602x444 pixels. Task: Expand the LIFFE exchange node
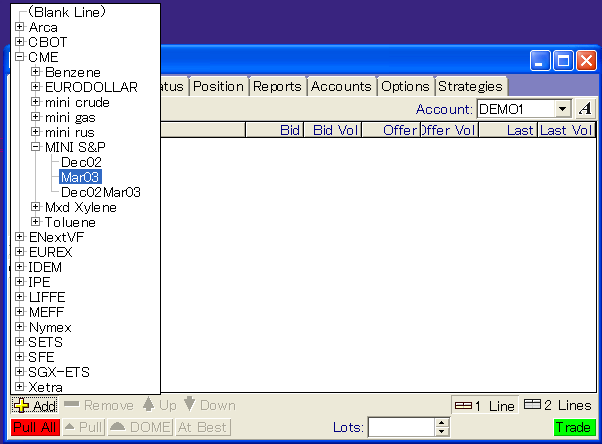20,297
